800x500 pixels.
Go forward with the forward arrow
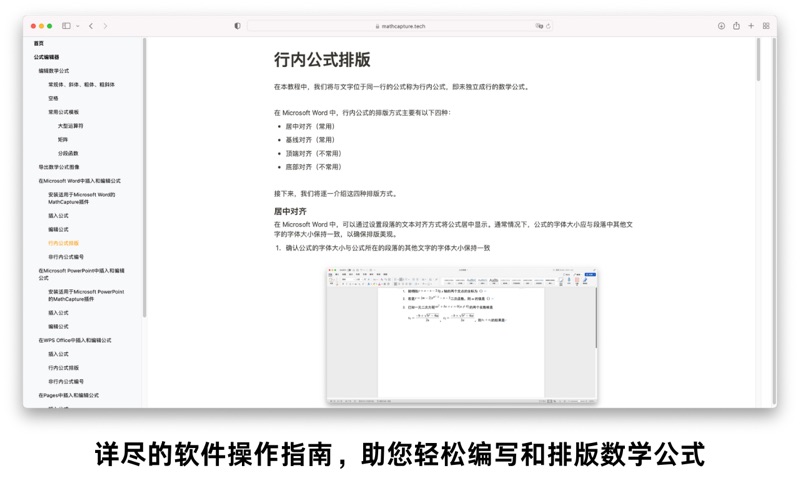105,26
